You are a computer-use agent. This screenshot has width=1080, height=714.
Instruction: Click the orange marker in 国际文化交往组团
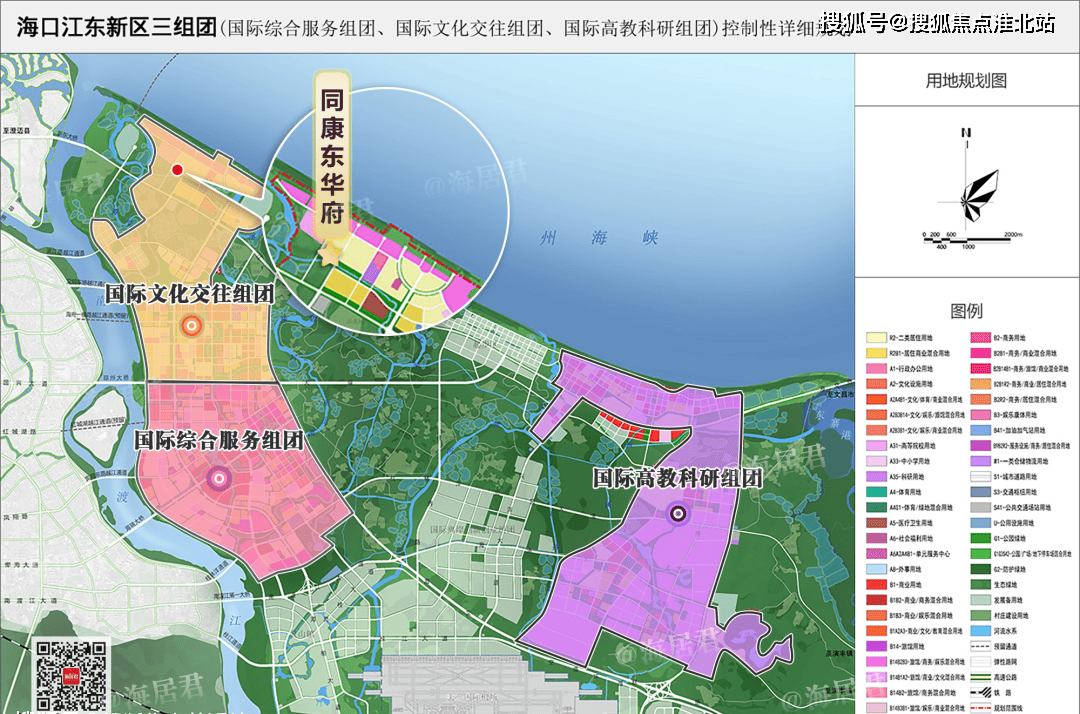pyautogui.click(x=190, y=325)
